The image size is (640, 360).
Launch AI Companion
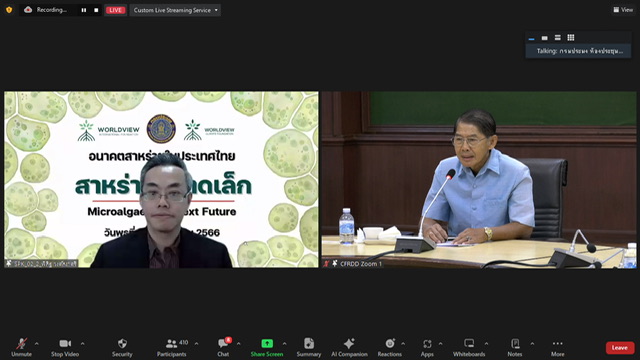point(349,347)
